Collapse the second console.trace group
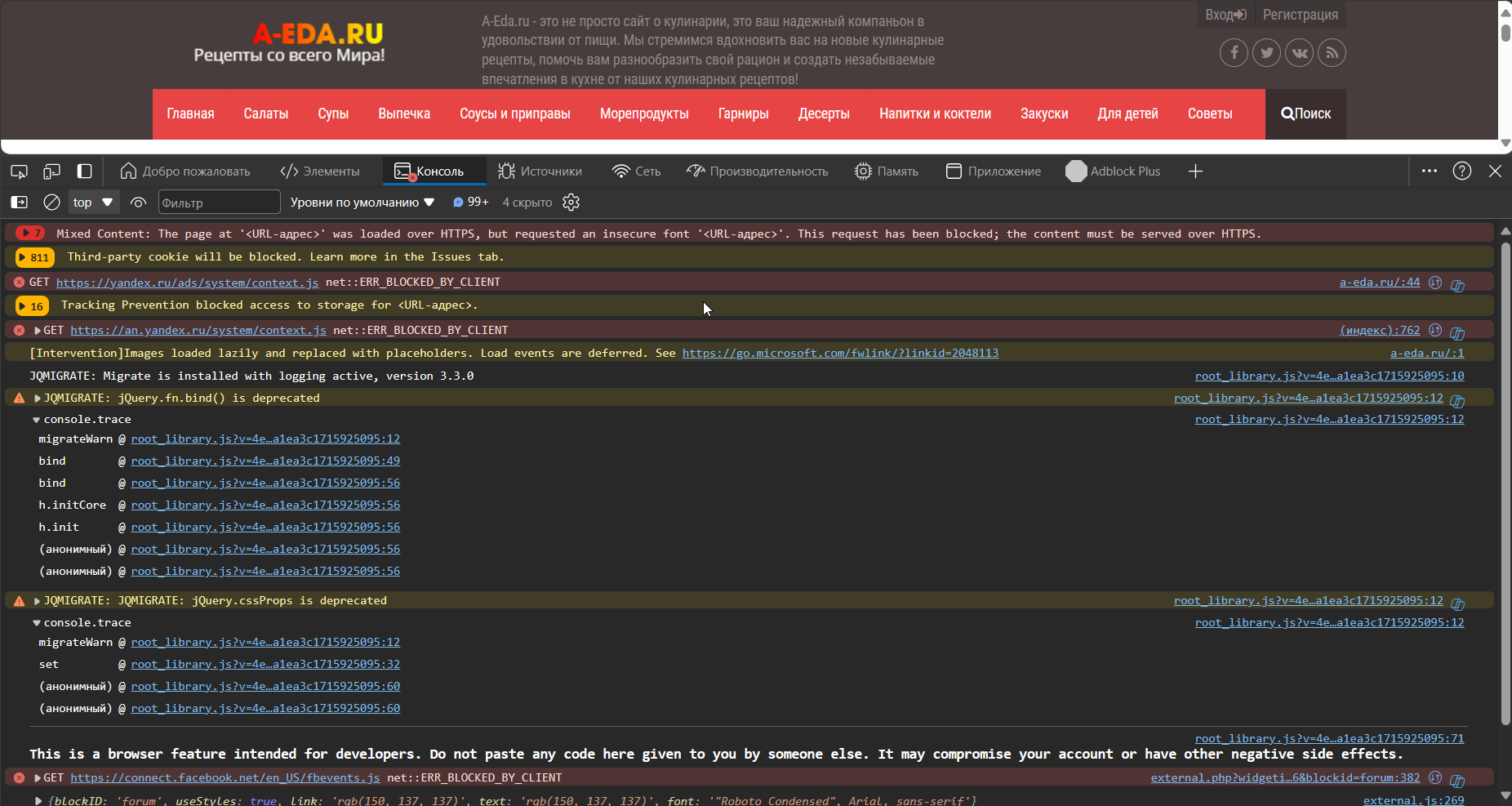Image resolution: width=1512 pixels, height=806 pixels. pos(37,623)
